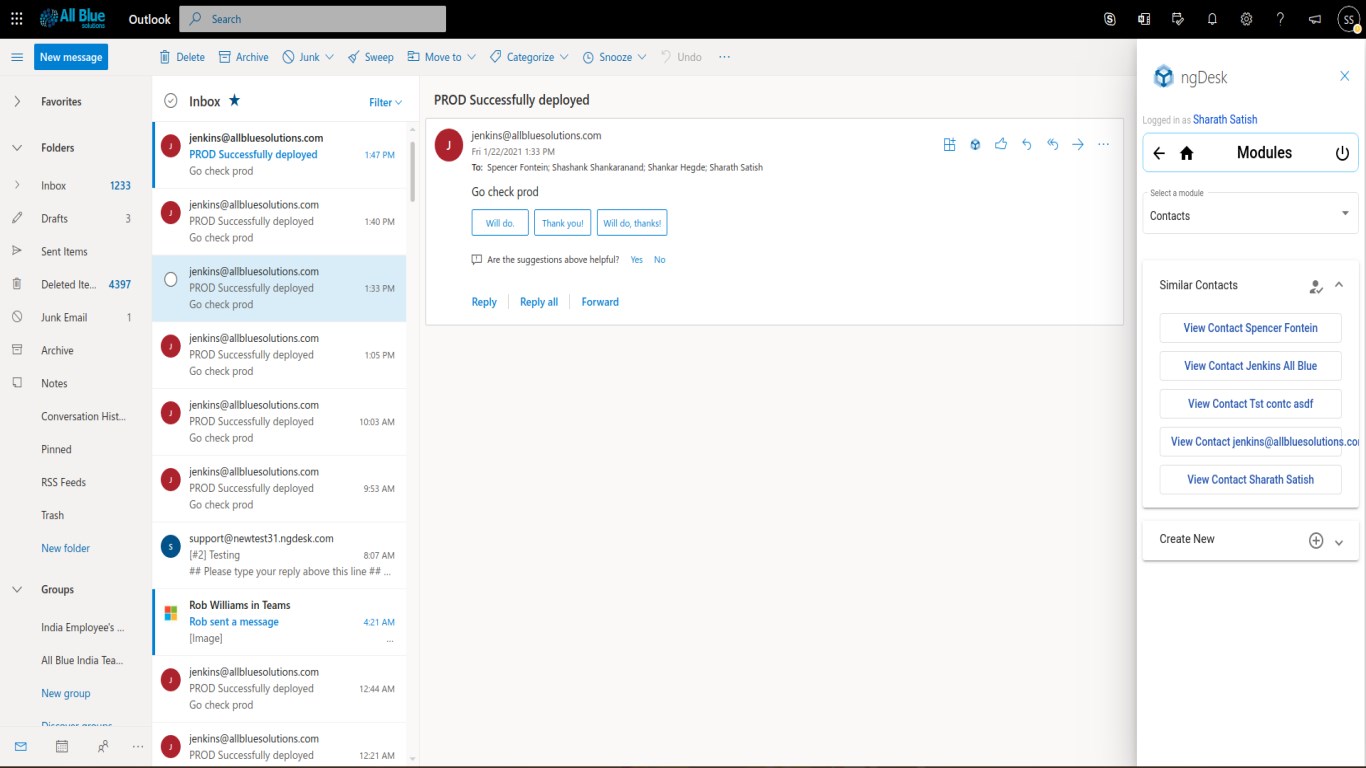This screenshot has width=1366, height=768.
Task: Go back with ngDesk back arrow
Action: (x=1159, y=153)
